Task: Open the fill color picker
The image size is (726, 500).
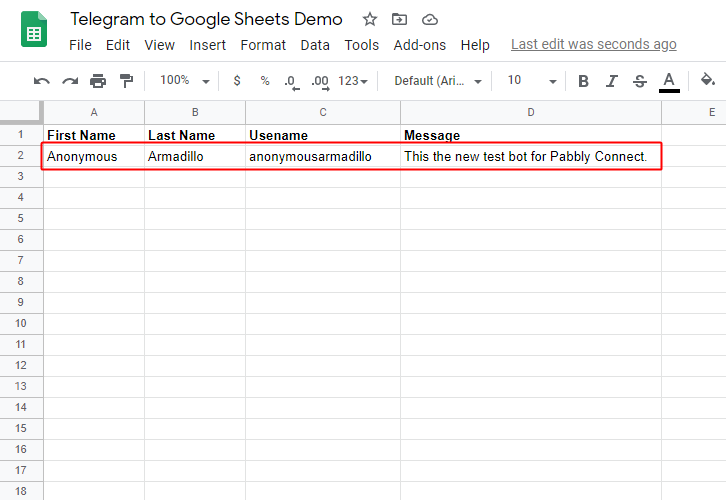Action: [707, 80]
